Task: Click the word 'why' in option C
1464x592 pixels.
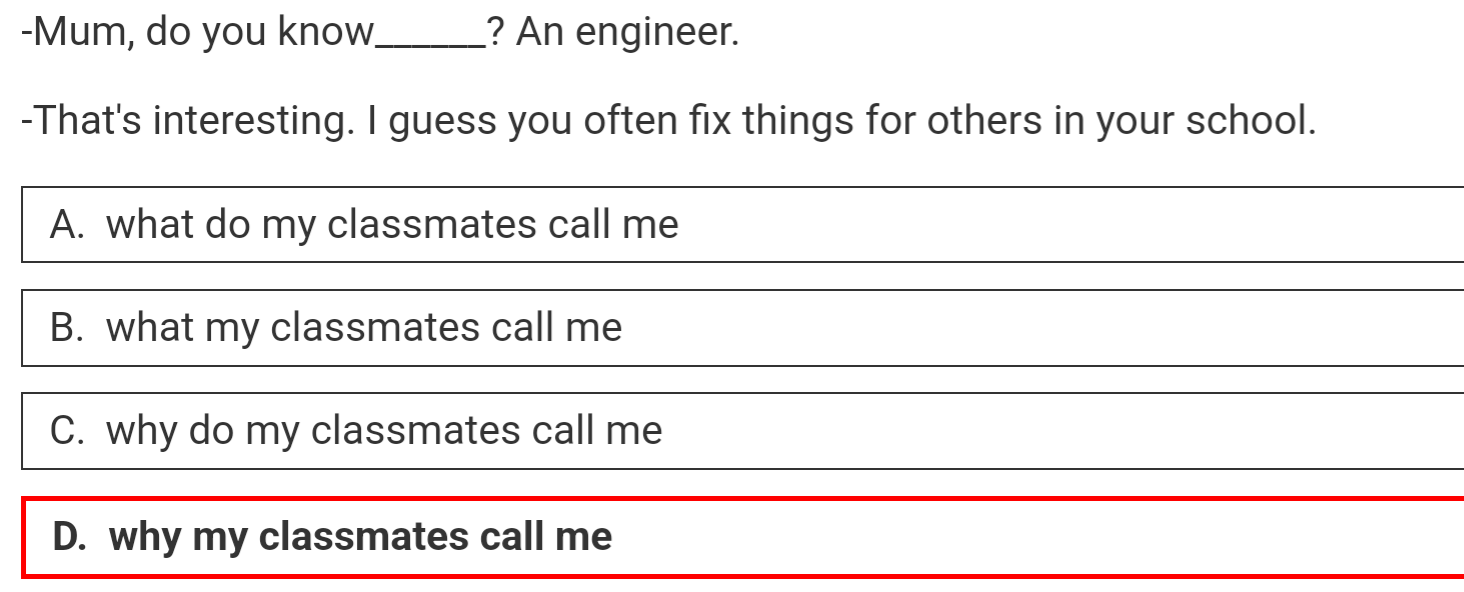Action: [x=141, y=432]
